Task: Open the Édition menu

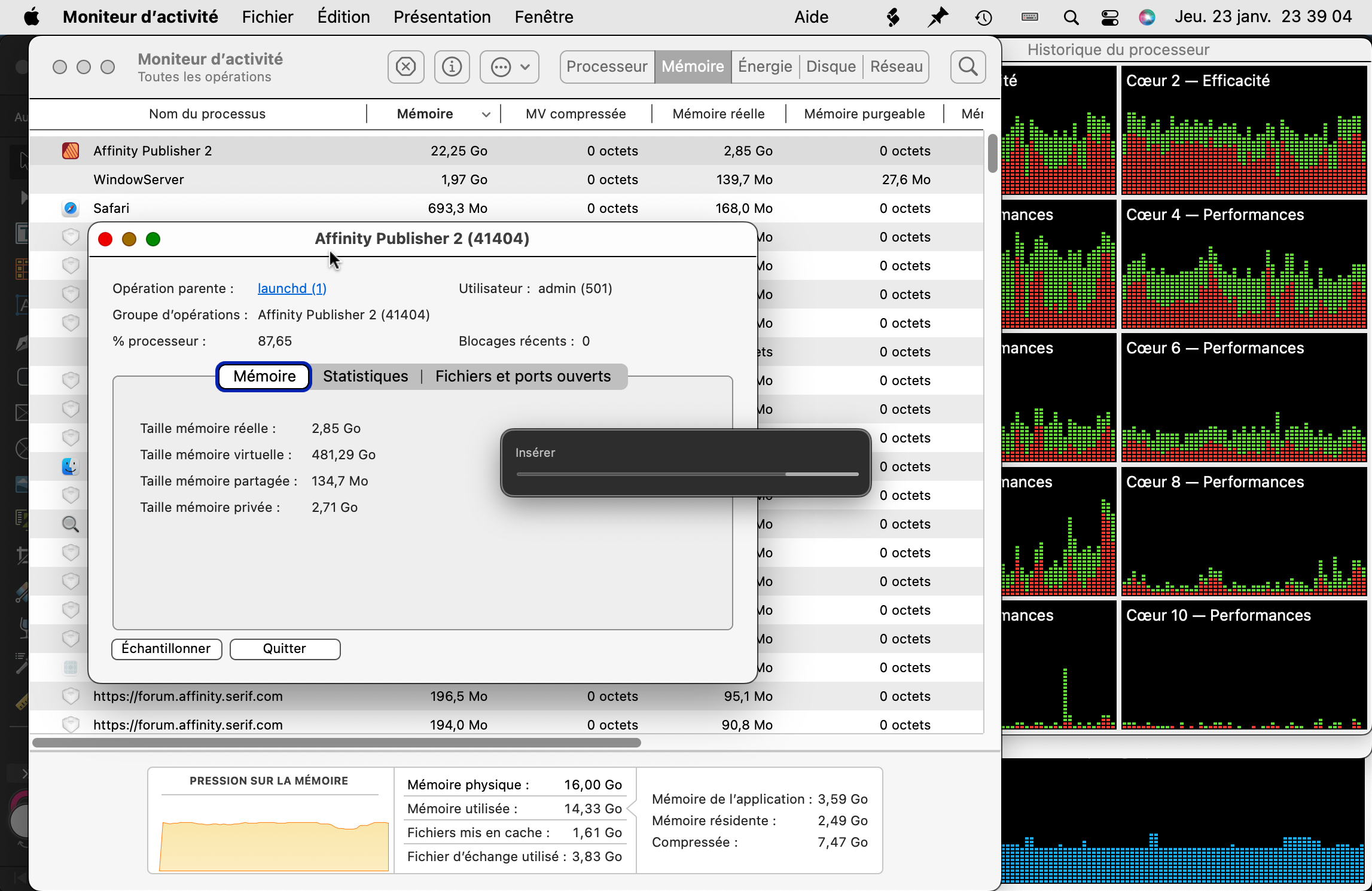Action: tap(343, 17)
